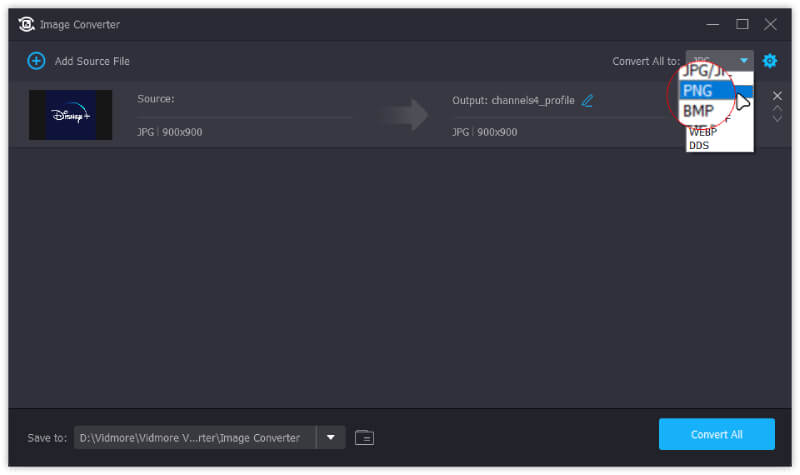Click the Image Converter app logo
The width and height of the screenshot is (800, 475).
(27, 24)
